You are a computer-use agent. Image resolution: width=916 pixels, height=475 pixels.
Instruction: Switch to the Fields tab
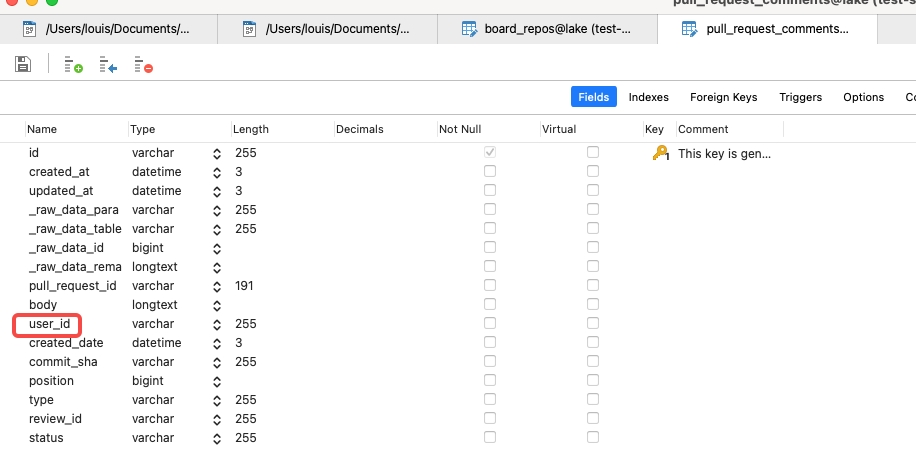click(x=594, y=97)
